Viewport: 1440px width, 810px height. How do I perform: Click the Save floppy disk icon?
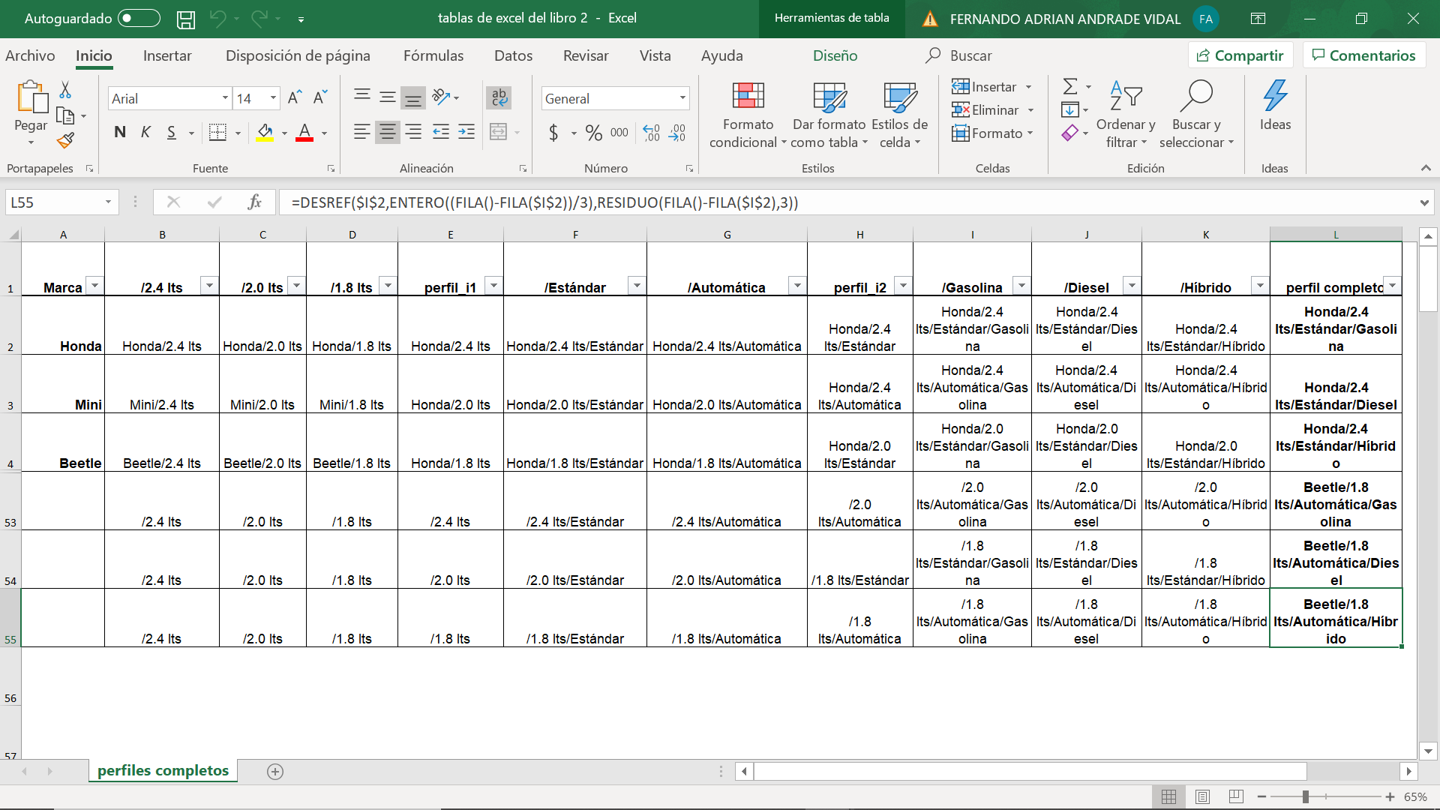[186, 19]
